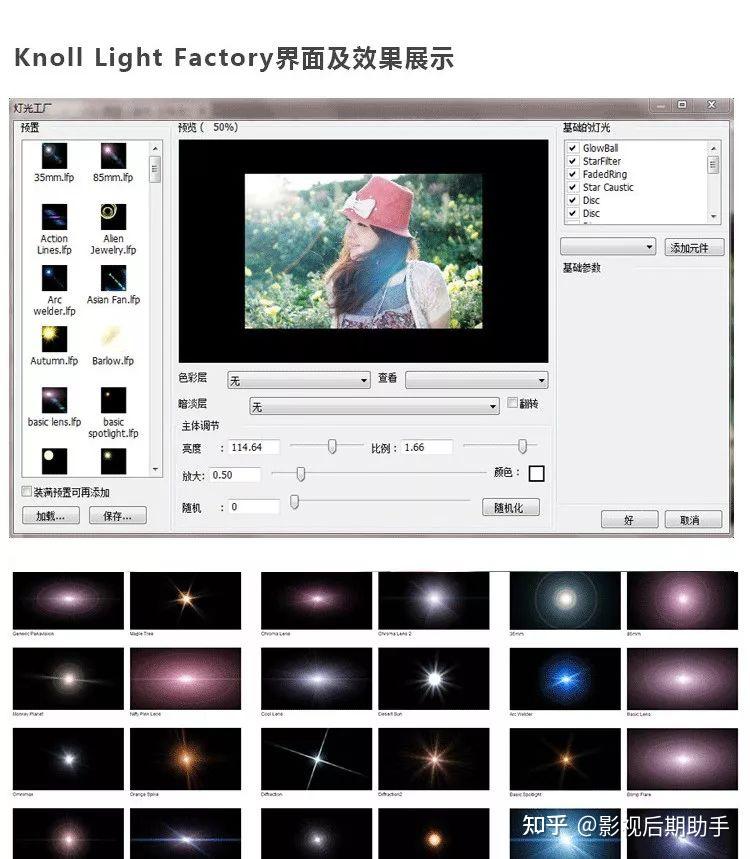
Task: Click the 保存... button
Action: [x=118, y=516]
